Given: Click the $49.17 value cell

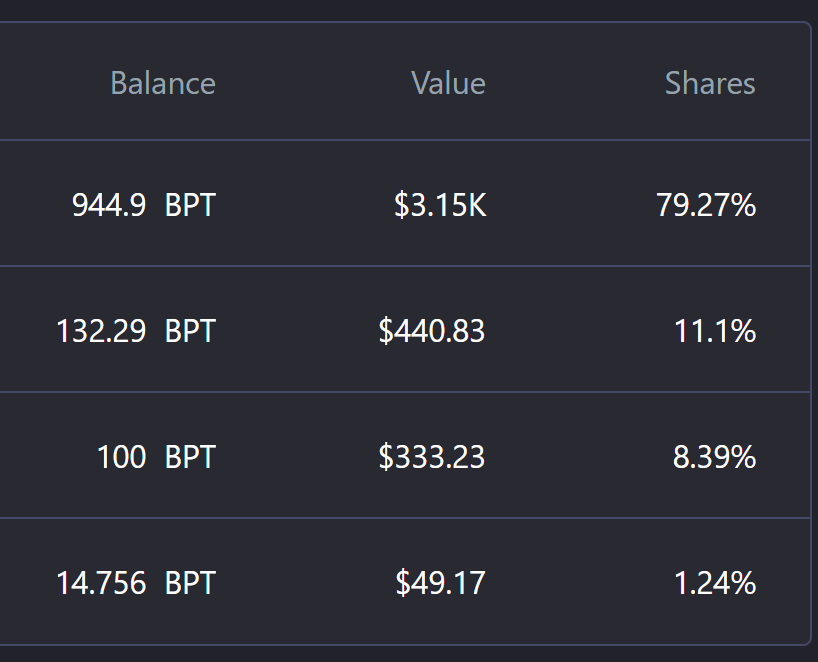Looking at the screenshot, I should tap(441, 582).
